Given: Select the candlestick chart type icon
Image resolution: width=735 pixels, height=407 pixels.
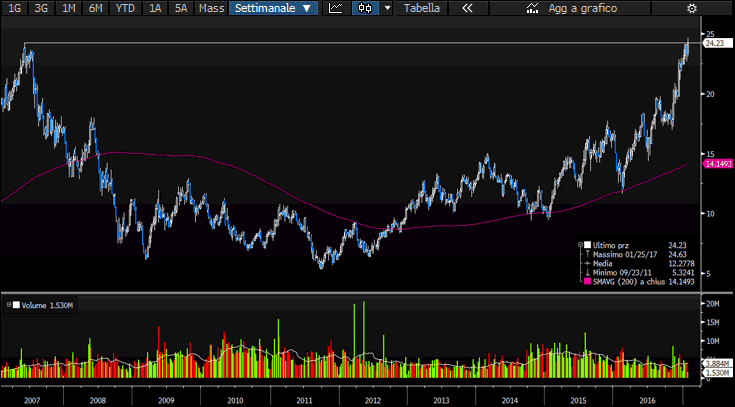Looking at the screenshot, I should [x=365, y=8].
